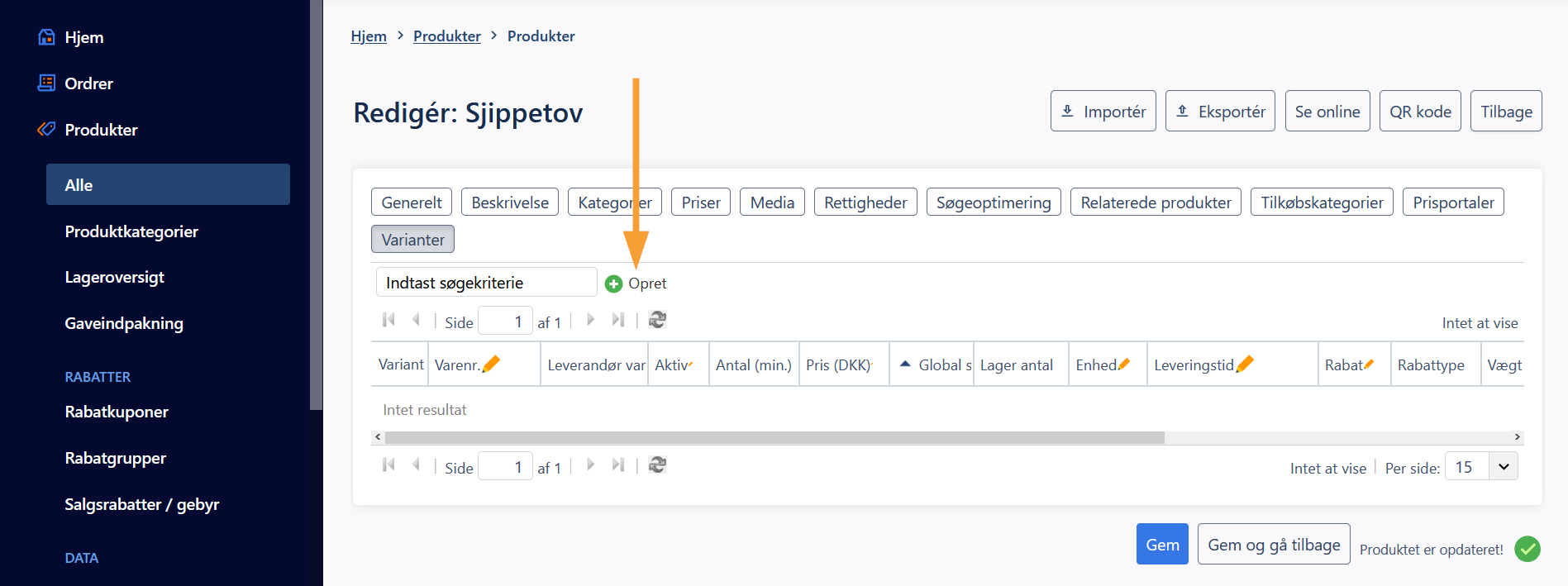This screenshot has height=586, width=1568.
Task: Click the pencil icon beside Leveringstid
Action: coord(1245,364)
